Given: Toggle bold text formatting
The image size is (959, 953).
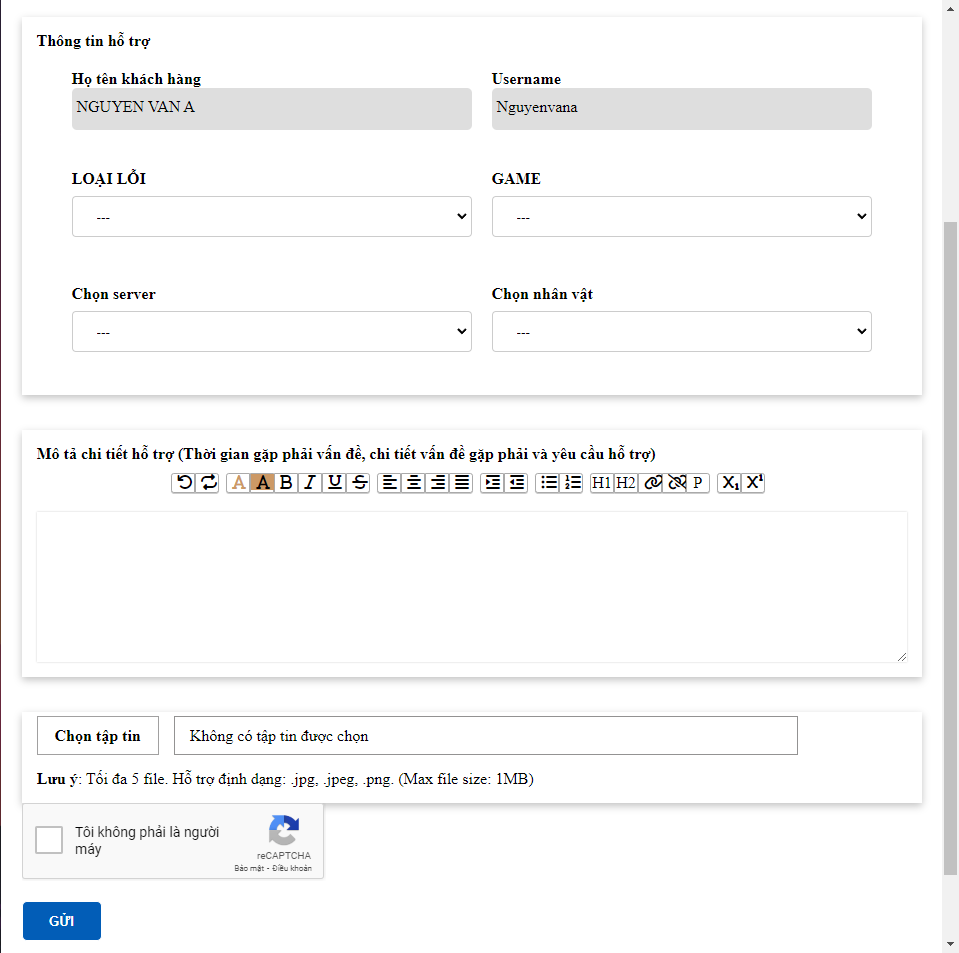Looking at the screenshot, I should tap(286, 483).
